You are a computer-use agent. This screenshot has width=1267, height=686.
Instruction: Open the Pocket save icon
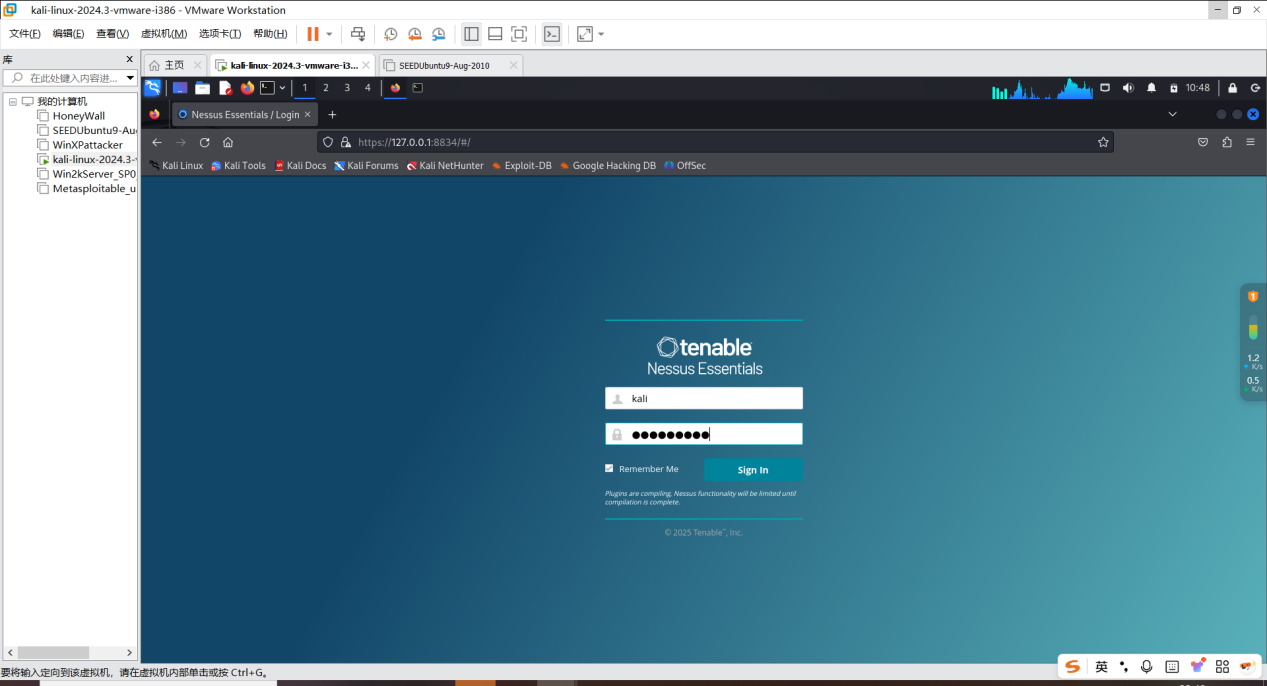pyautogui.click(x=1203, y=142)
